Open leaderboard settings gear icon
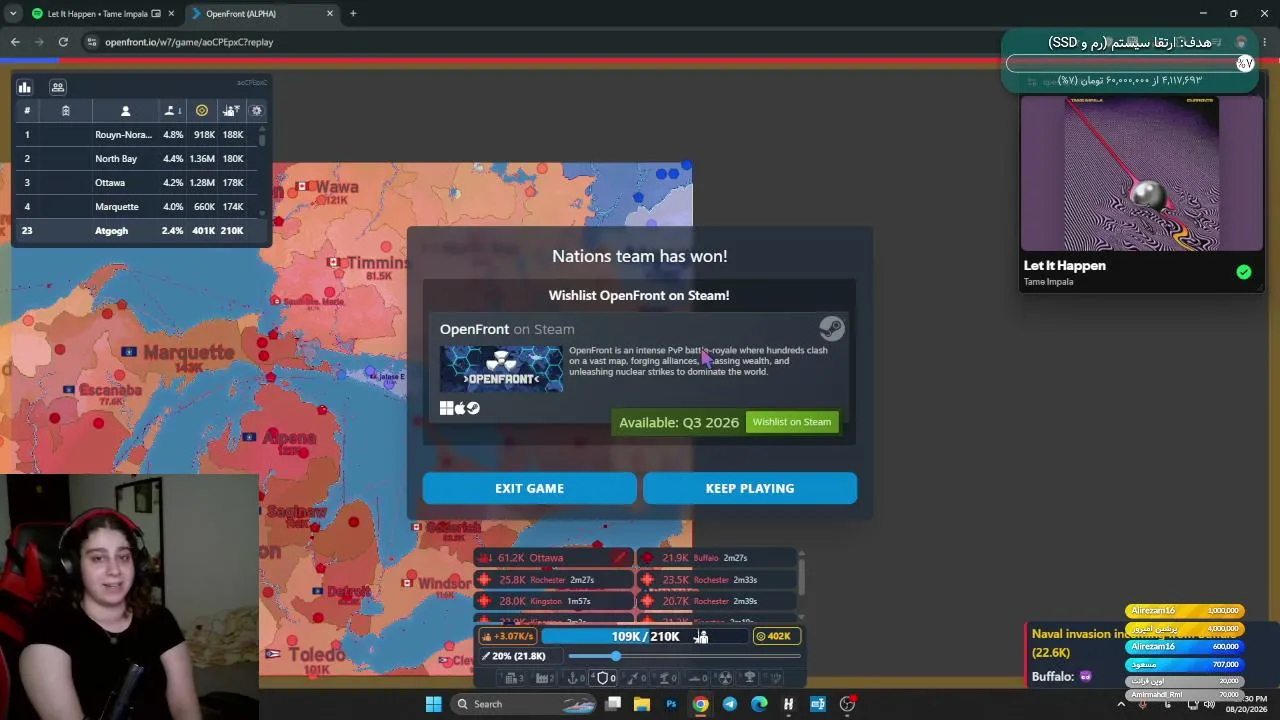This screenshot has width=1280, height=720. click(x=257, y=111)
